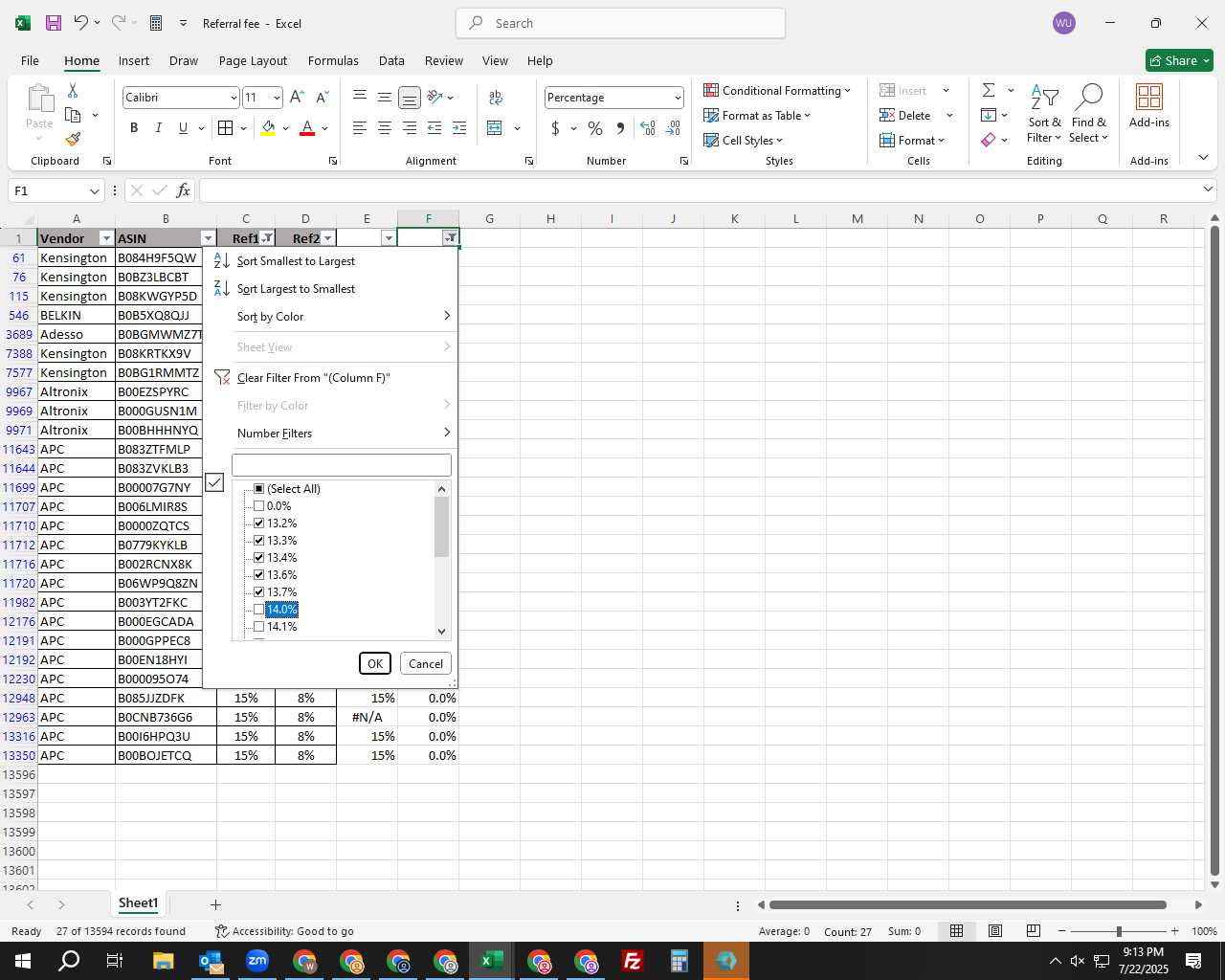The image size is (1225, 980).
Task: Open the Add-ins icon
Action: coord(1149,105)
